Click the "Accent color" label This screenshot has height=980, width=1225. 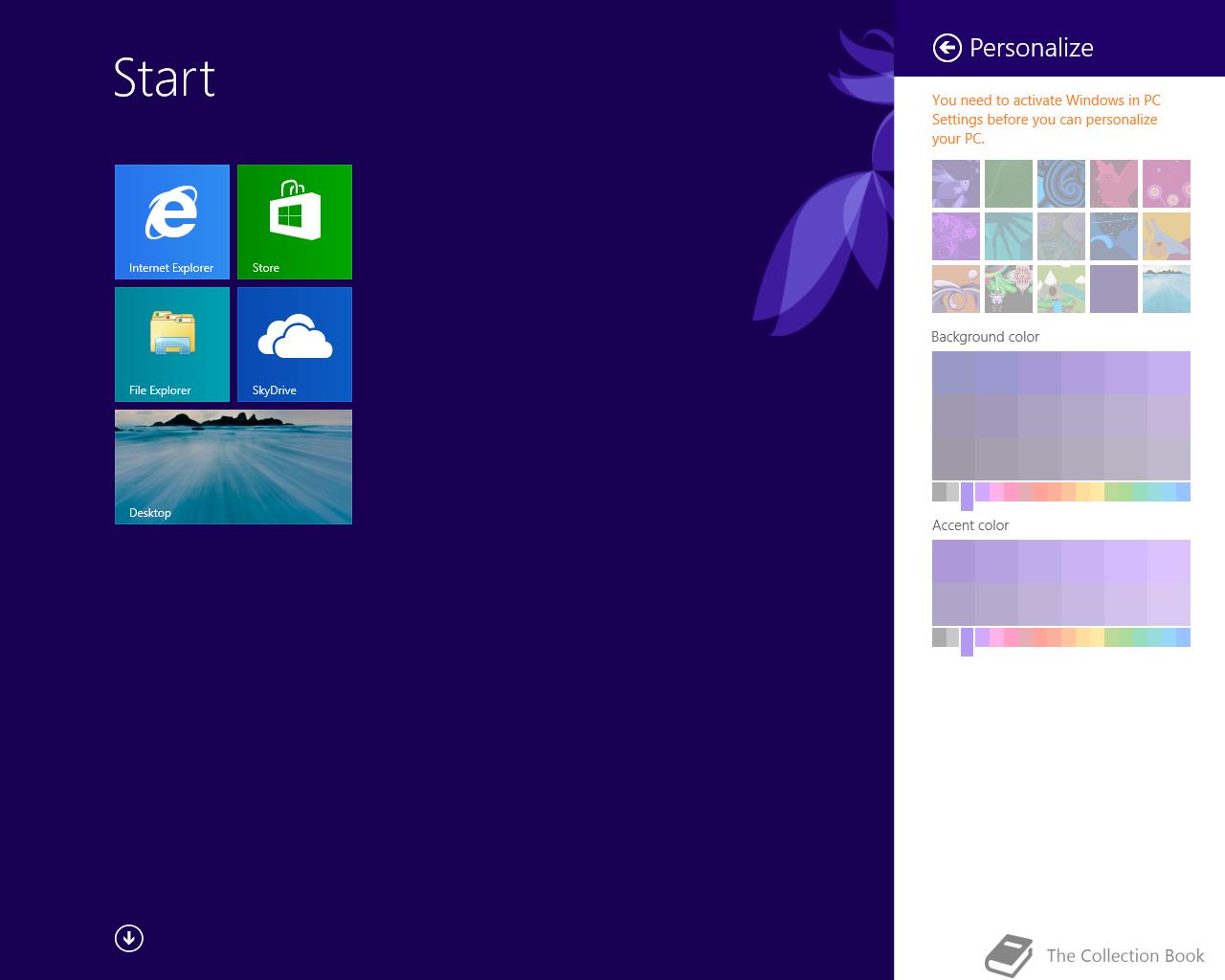coord(970,525)
